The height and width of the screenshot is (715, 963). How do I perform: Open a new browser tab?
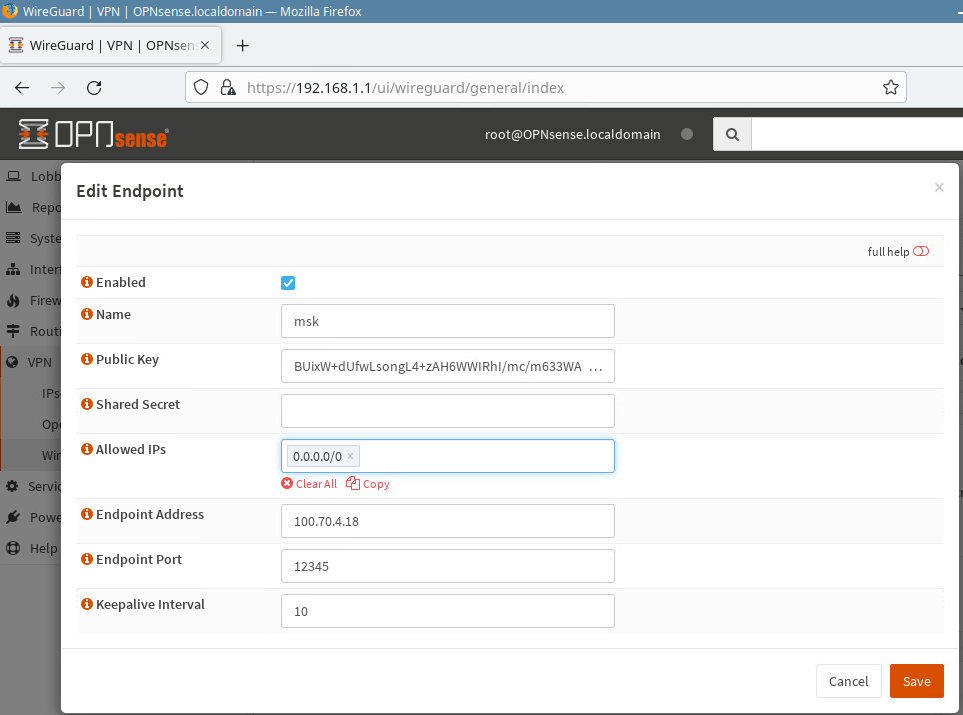coord(242,46)
